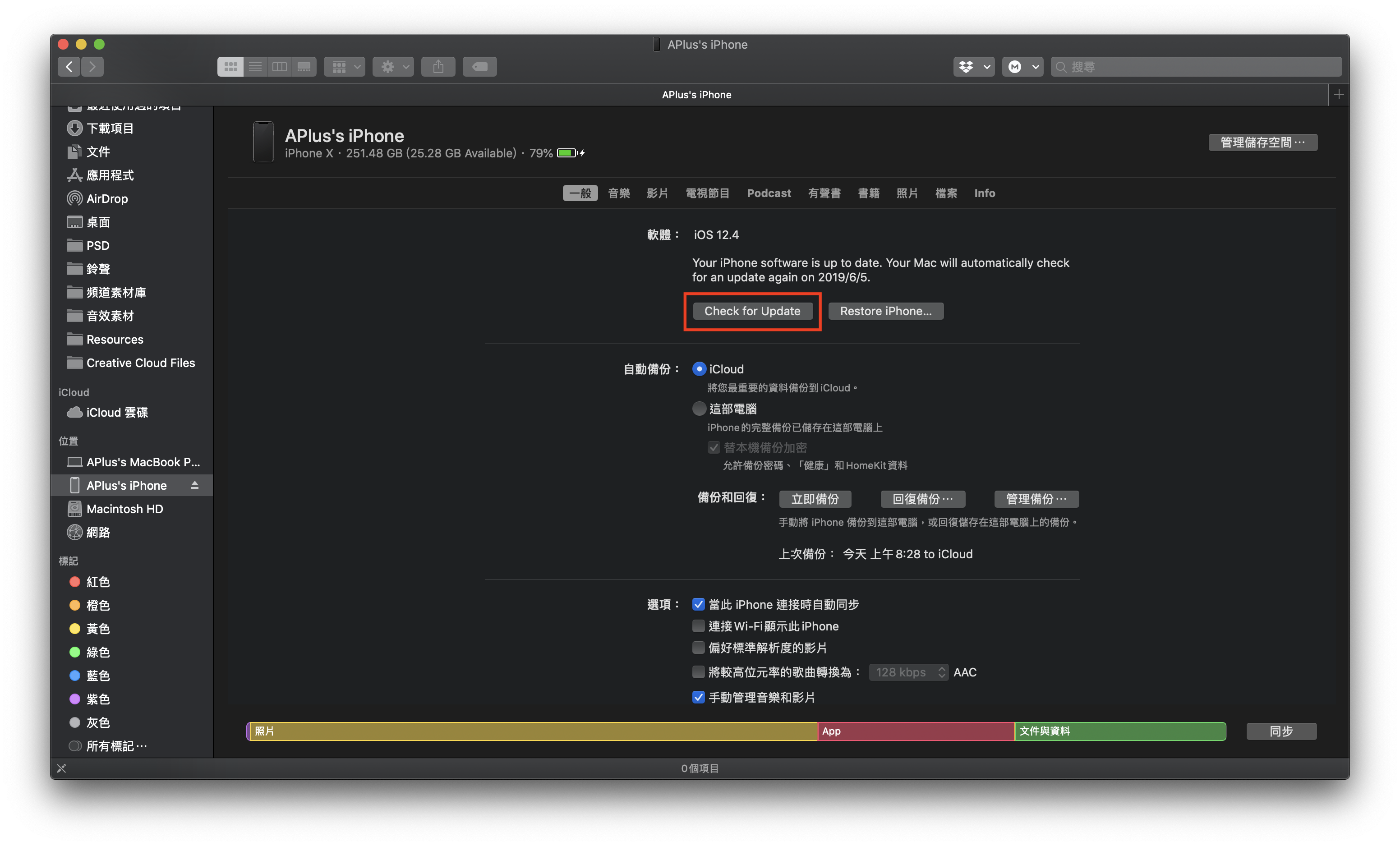Enable 將較高位元率的歌曲轉換為 checkbox
The image size is (1400, 846).
[x=698, y=672]
